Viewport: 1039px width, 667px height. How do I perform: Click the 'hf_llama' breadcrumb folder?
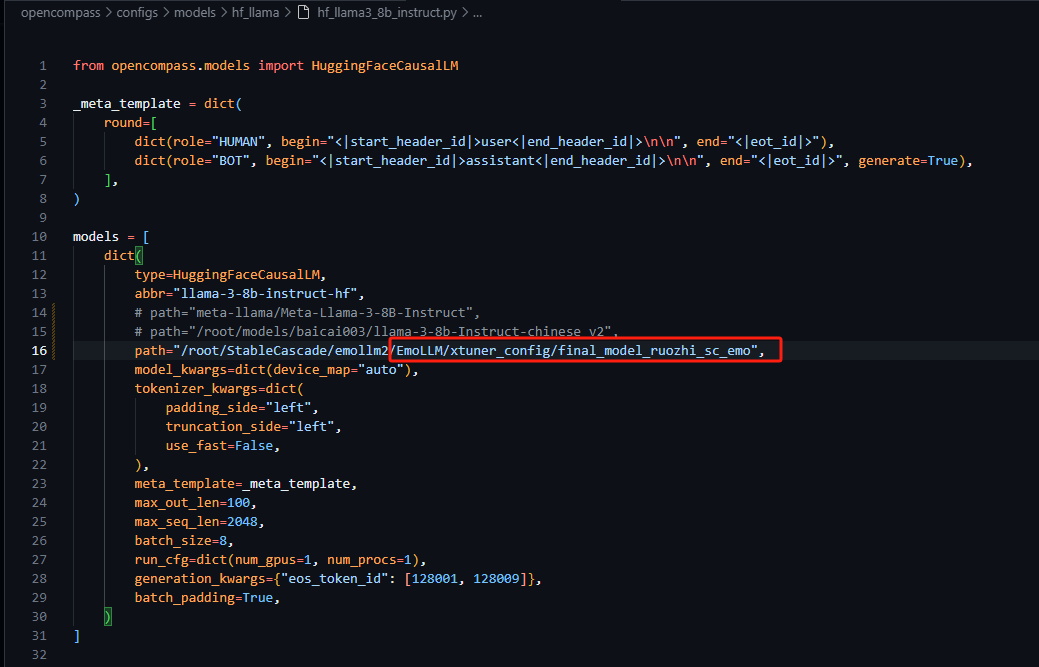(x=256, y=13)
